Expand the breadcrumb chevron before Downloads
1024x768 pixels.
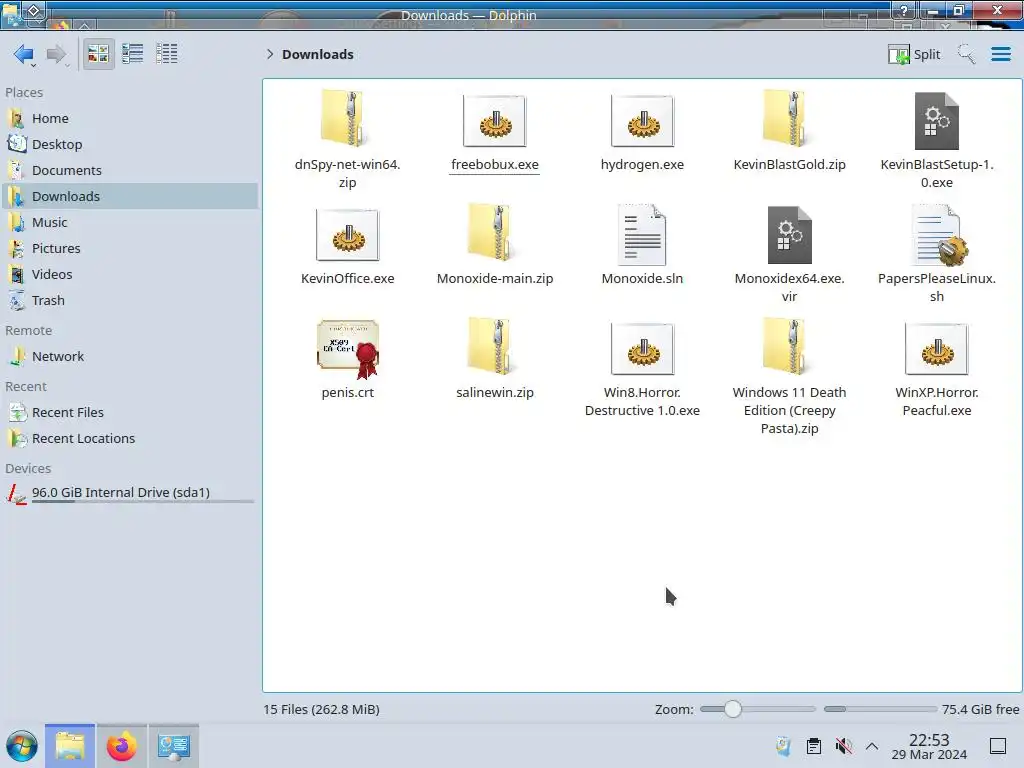click(270, 54)
